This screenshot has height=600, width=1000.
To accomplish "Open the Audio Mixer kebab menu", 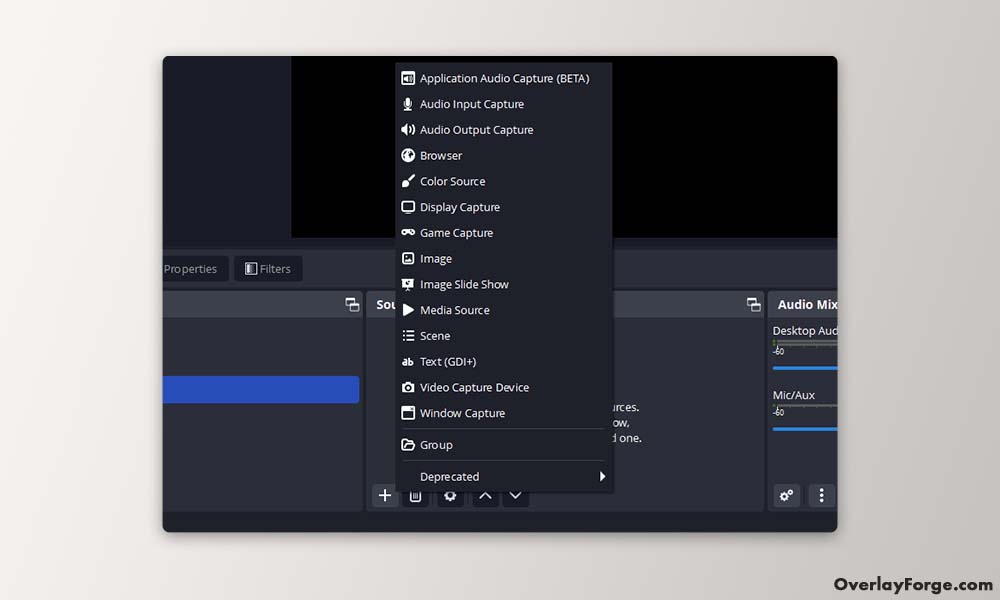I will coord(821,495).
